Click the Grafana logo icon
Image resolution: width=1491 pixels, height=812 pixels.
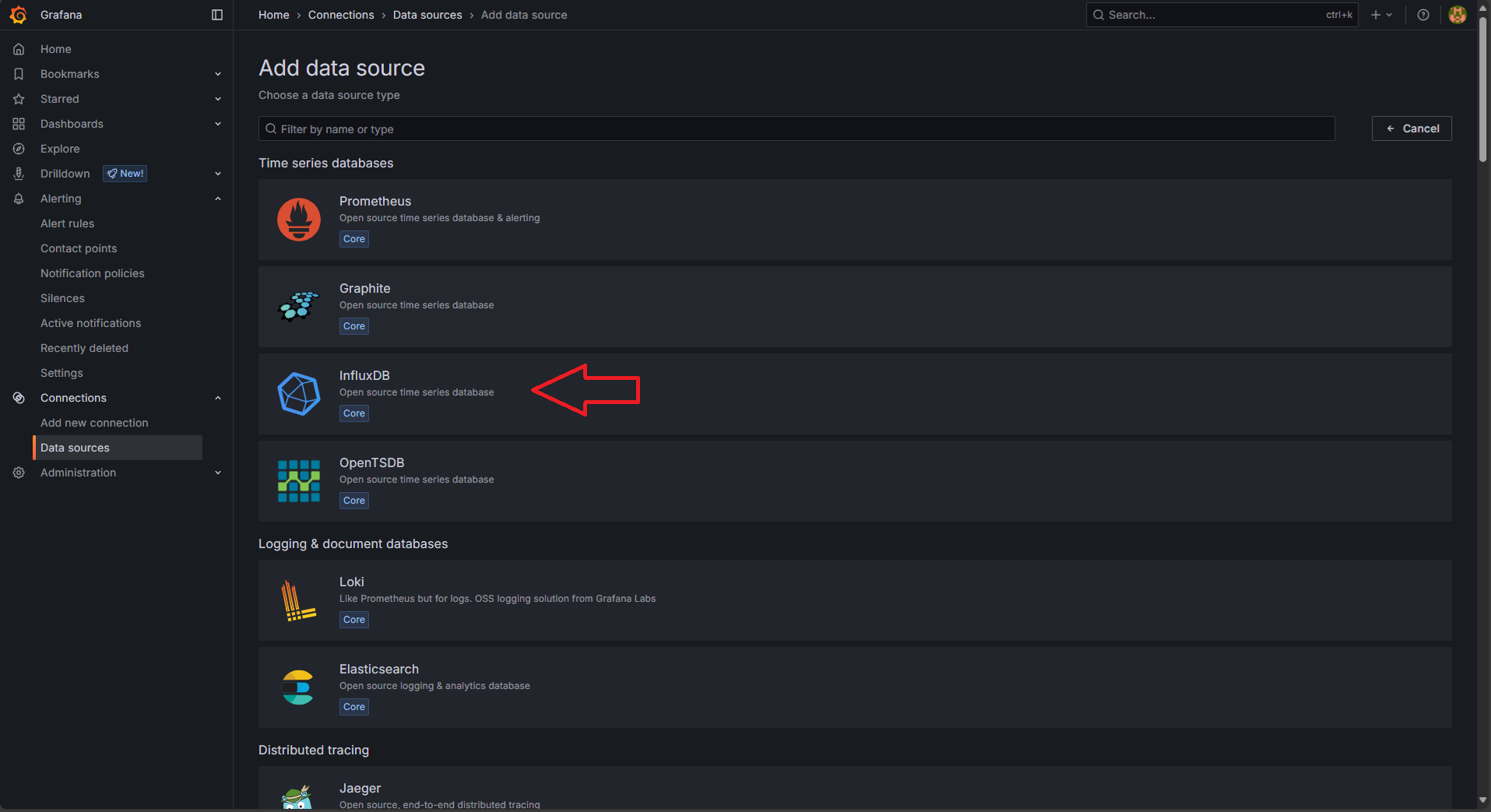click(x=18, y=15)
